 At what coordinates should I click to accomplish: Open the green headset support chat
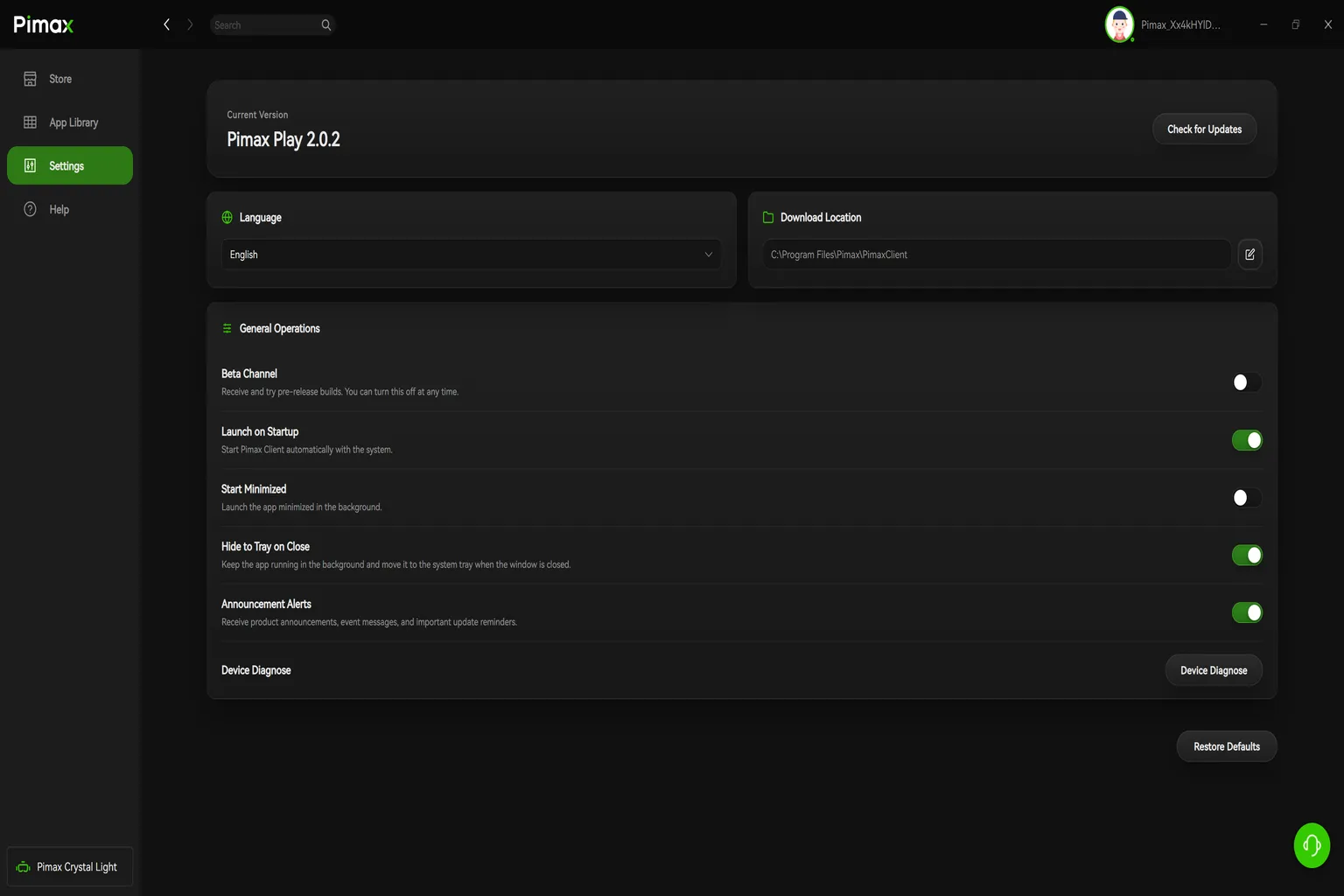1312,845
